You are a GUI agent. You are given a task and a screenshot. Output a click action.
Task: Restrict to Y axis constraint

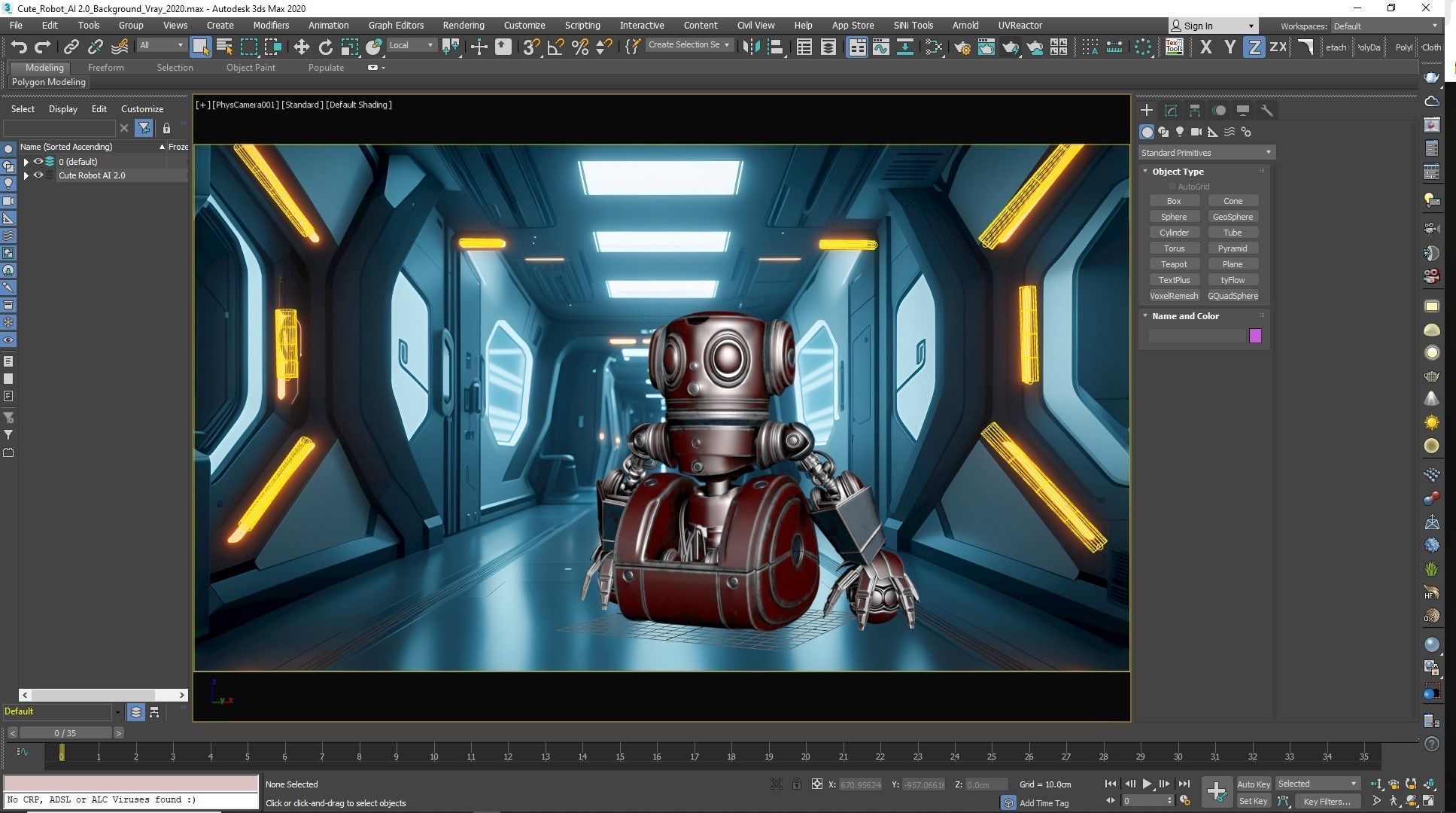pyautogui.click(x=1230, y=47)
